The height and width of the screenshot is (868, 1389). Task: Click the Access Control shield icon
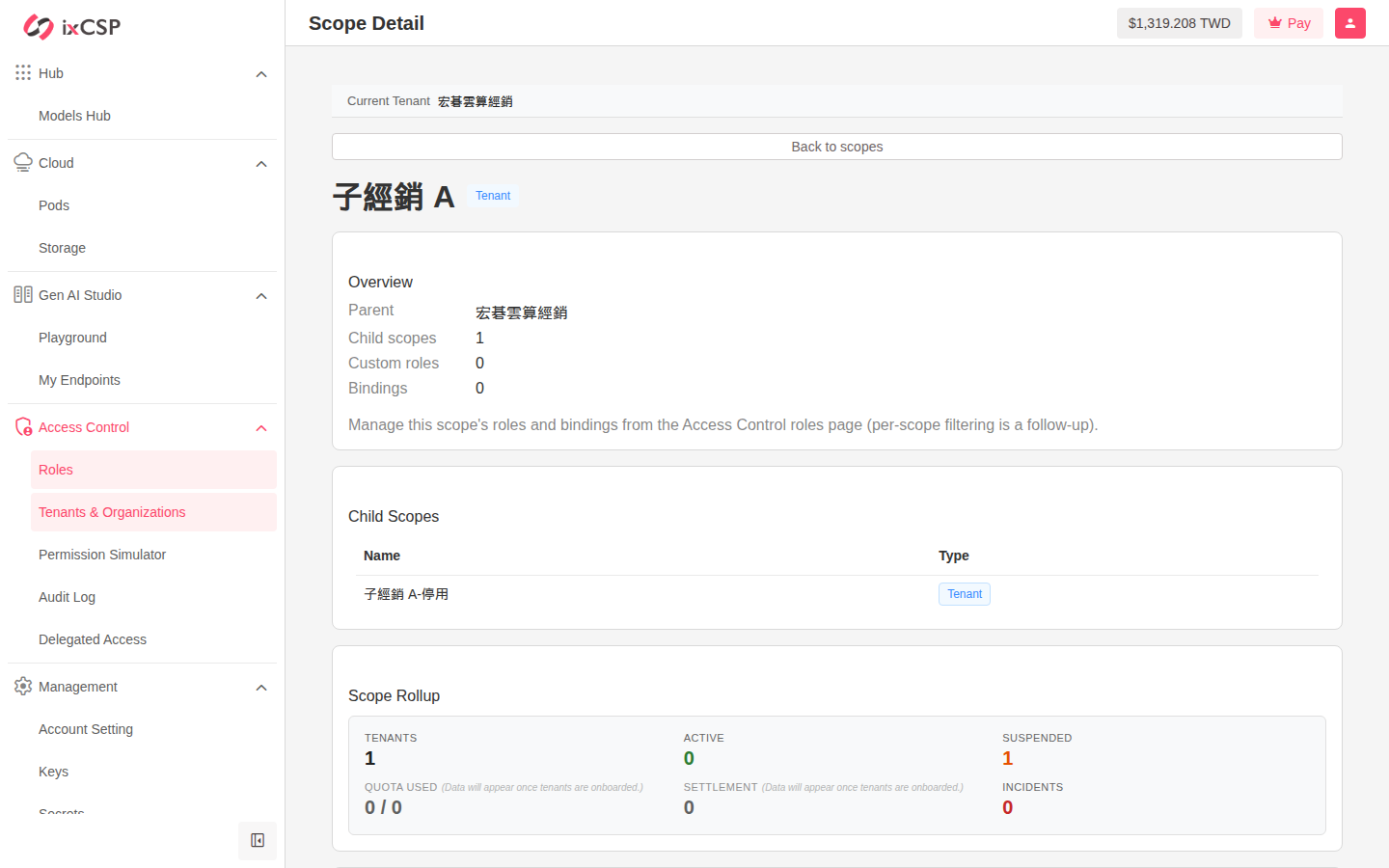(23, 427)
